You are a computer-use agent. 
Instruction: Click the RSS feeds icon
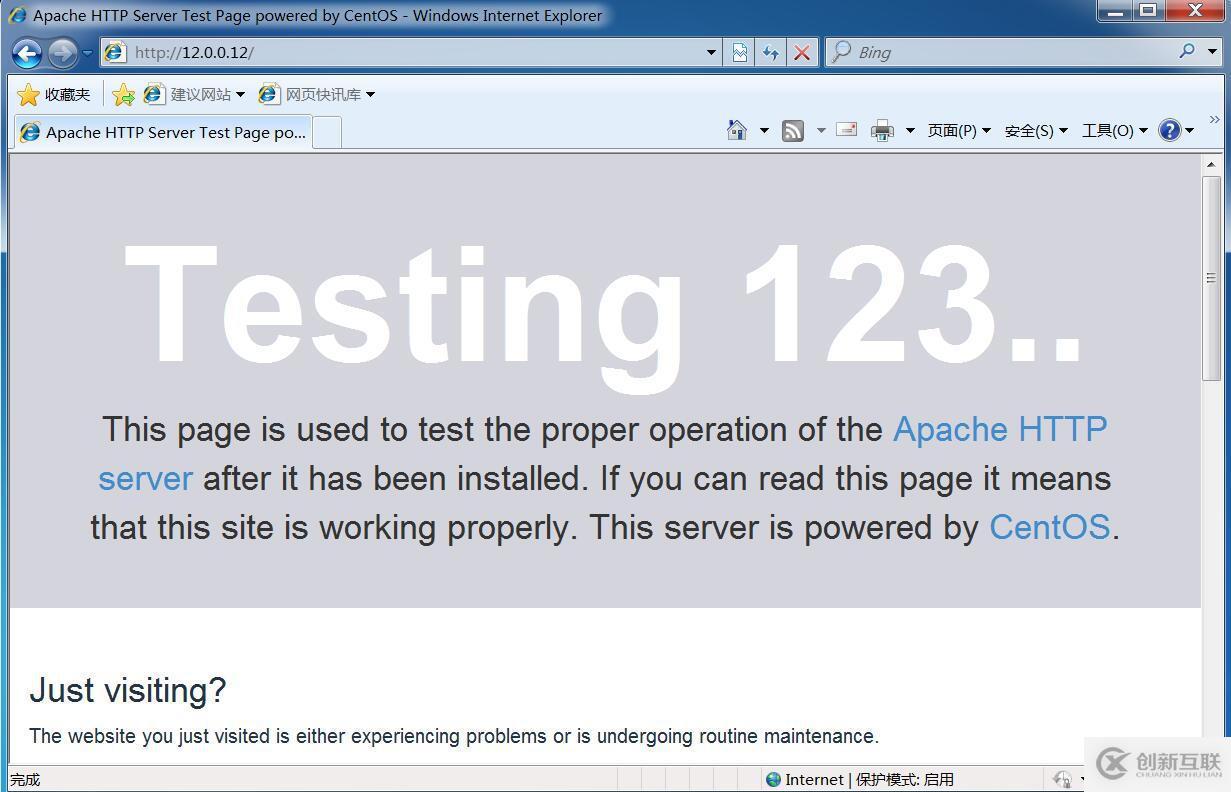click(793, 130)
